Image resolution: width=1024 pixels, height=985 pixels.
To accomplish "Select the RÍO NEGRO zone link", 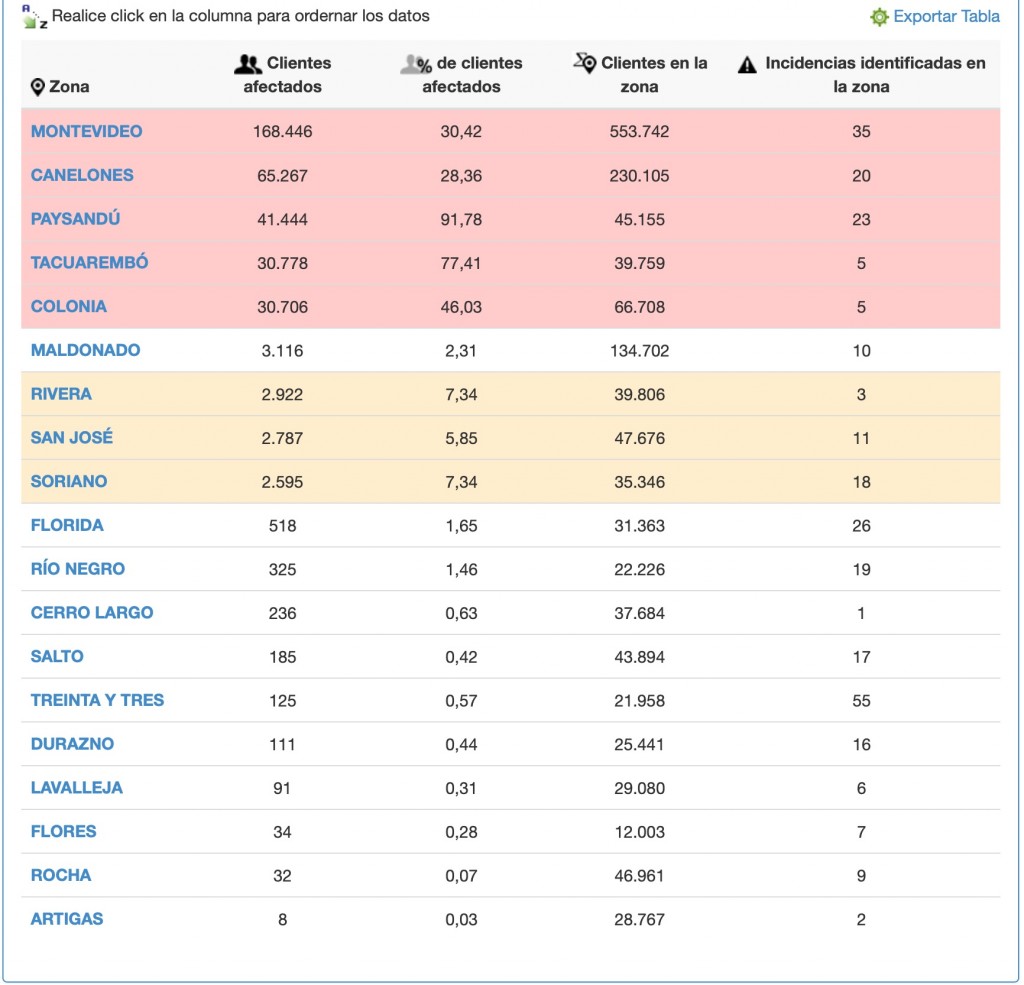I will [78, 569].
